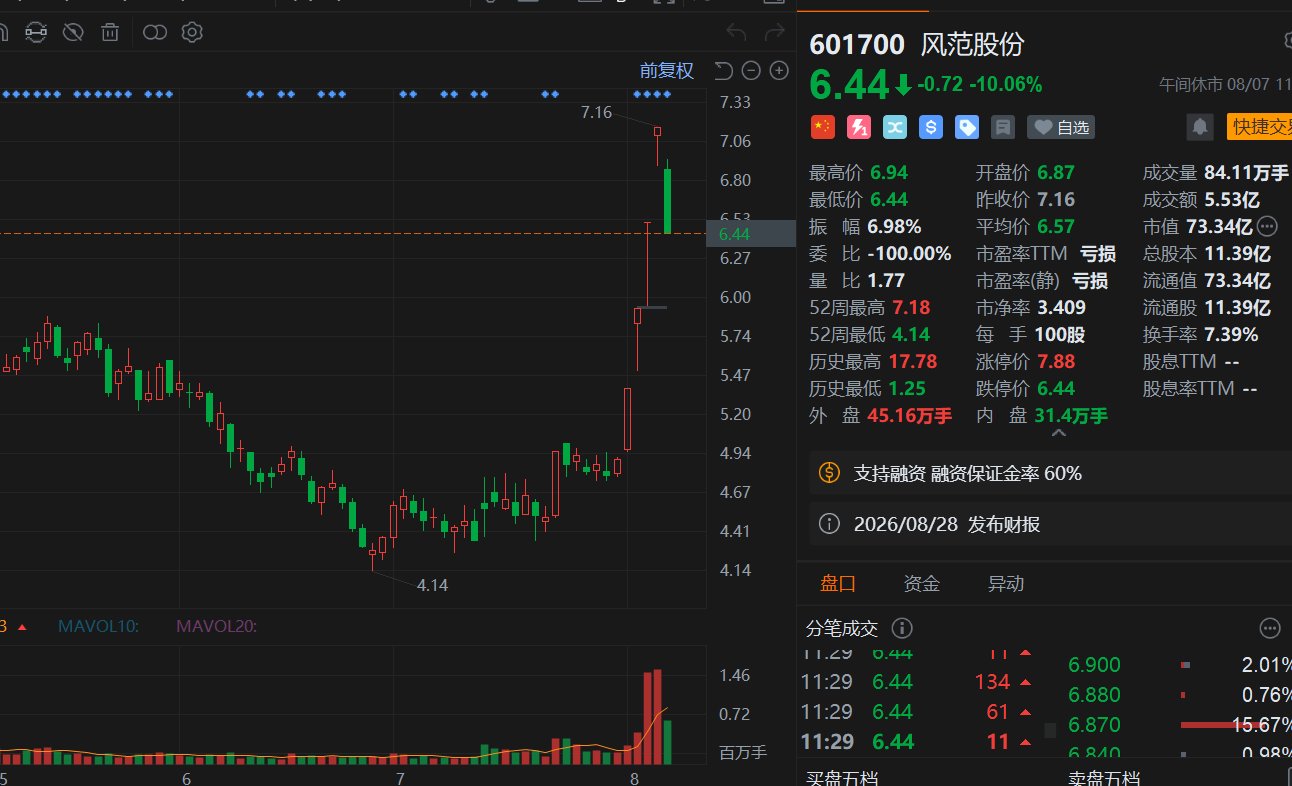This screenshot has height=786, width=1292.
Task: Collapse the quote details with the up chevron
Action: tap(1058, 433)
